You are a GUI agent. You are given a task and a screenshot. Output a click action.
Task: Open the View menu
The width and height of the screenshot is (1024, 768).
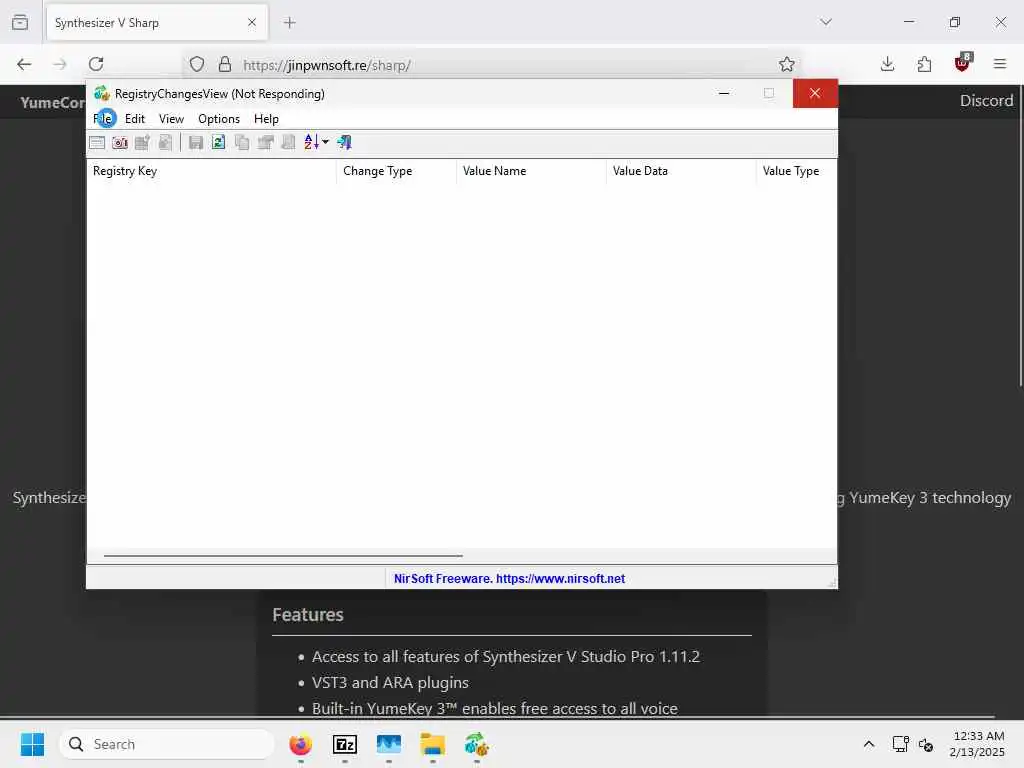pos(171,119)
